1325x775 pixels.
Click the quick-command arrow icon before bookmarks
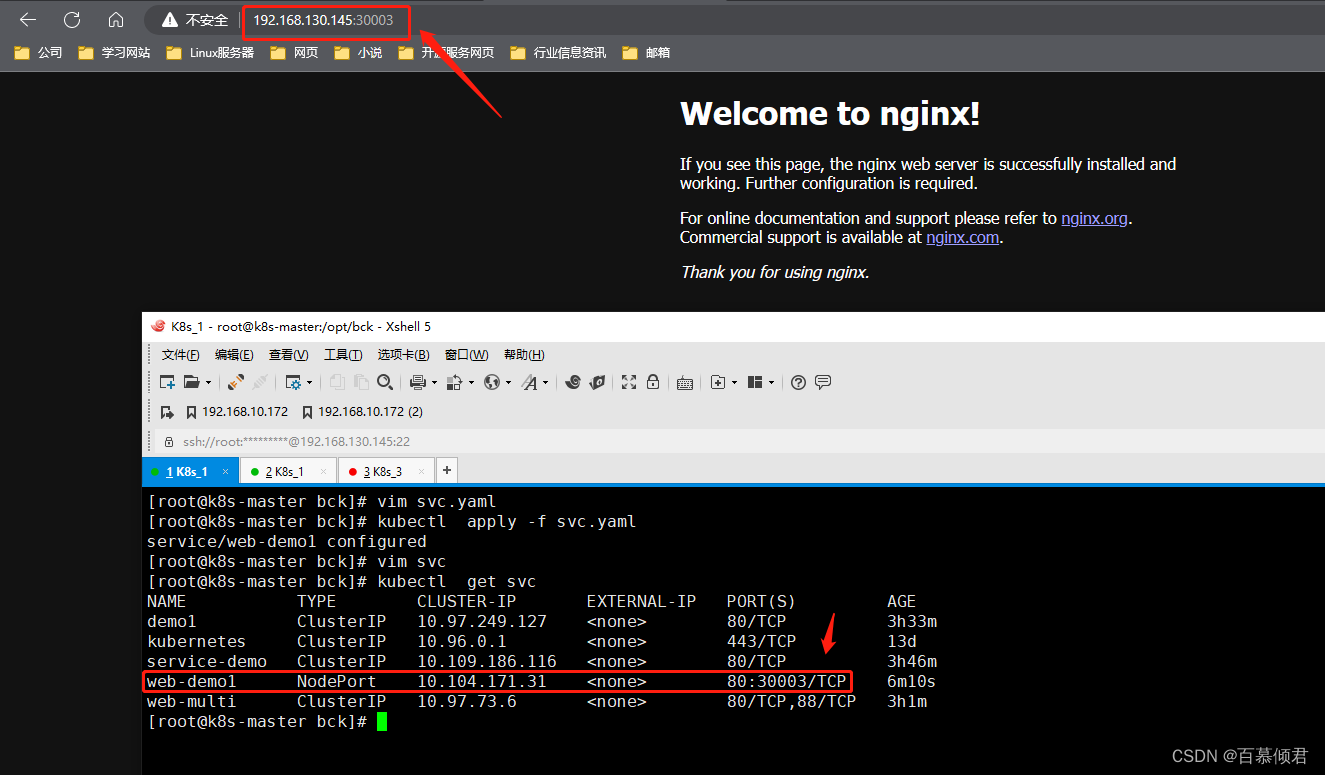[x=167, y=412]
